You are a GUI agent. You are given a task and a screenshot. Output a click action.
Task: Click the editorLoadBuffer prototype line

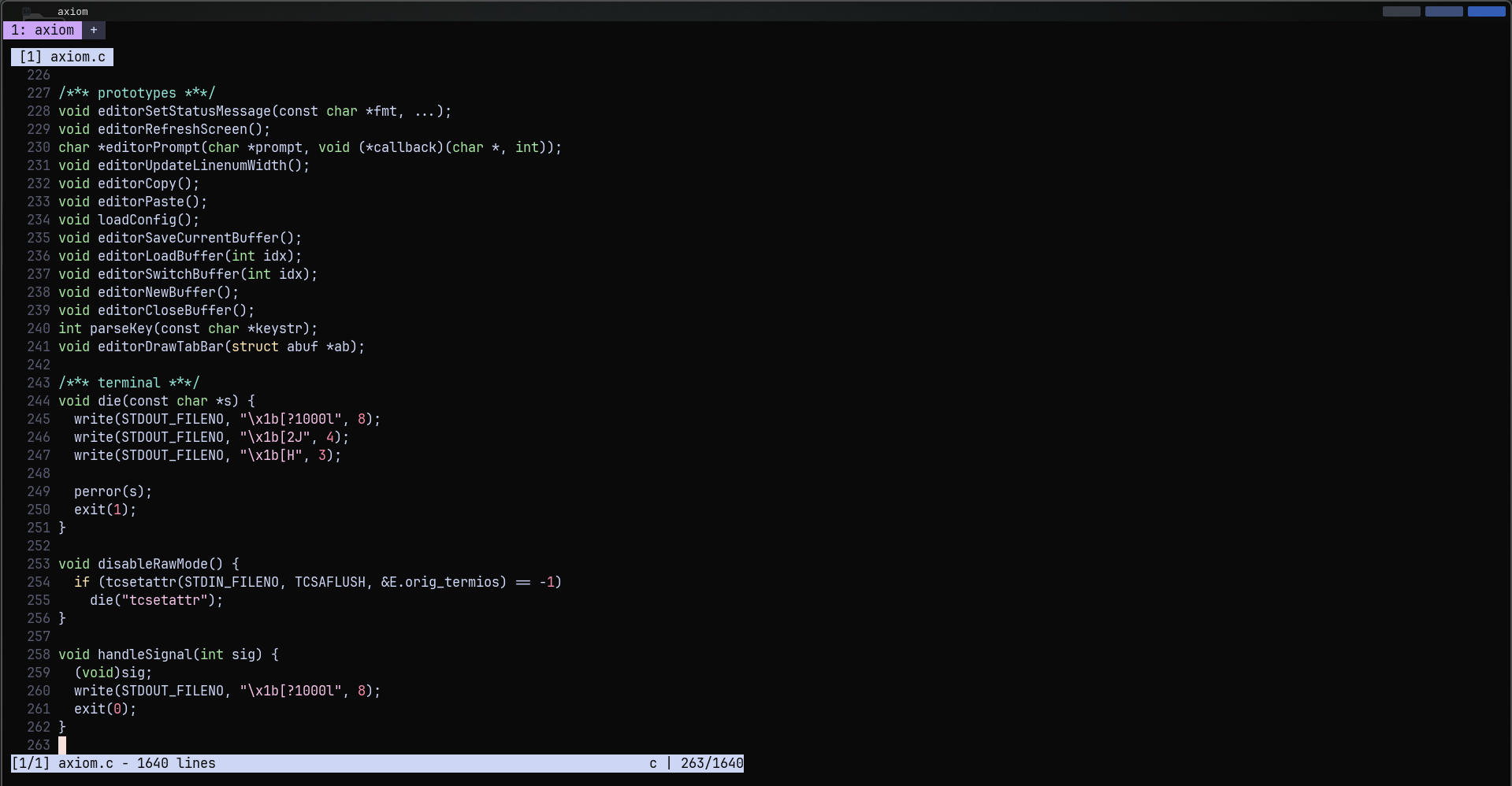[180, 256]
